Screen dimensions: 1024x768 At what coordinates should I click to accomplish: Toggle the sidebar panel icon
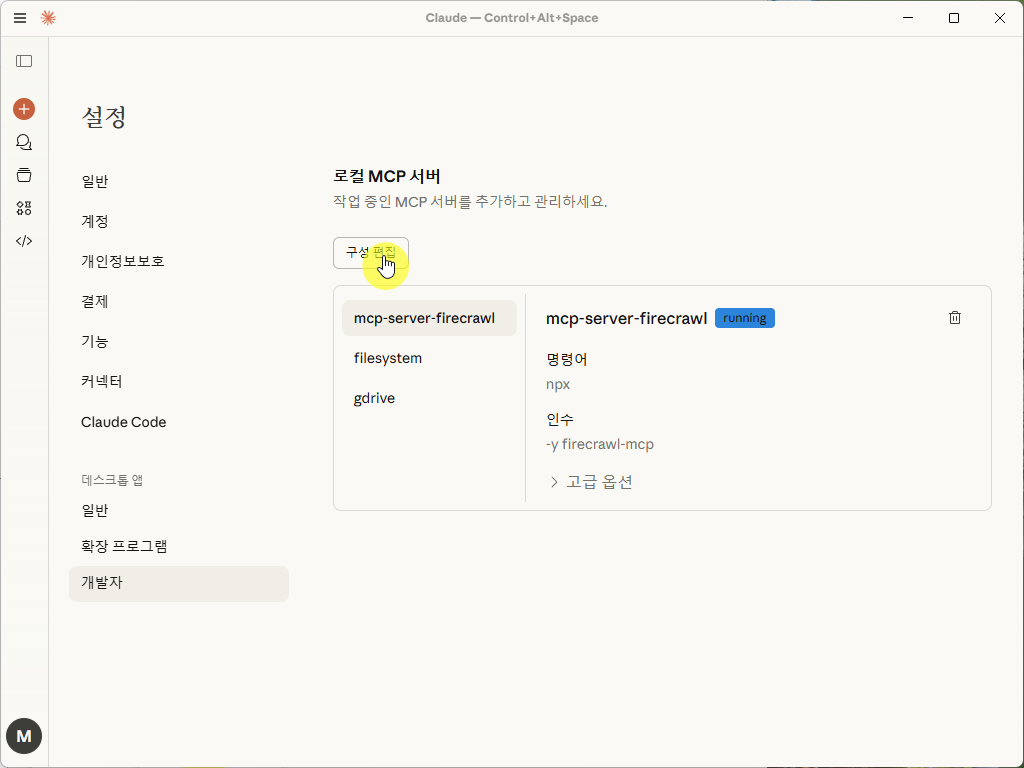pyautogui.click(x=24, y=61)
